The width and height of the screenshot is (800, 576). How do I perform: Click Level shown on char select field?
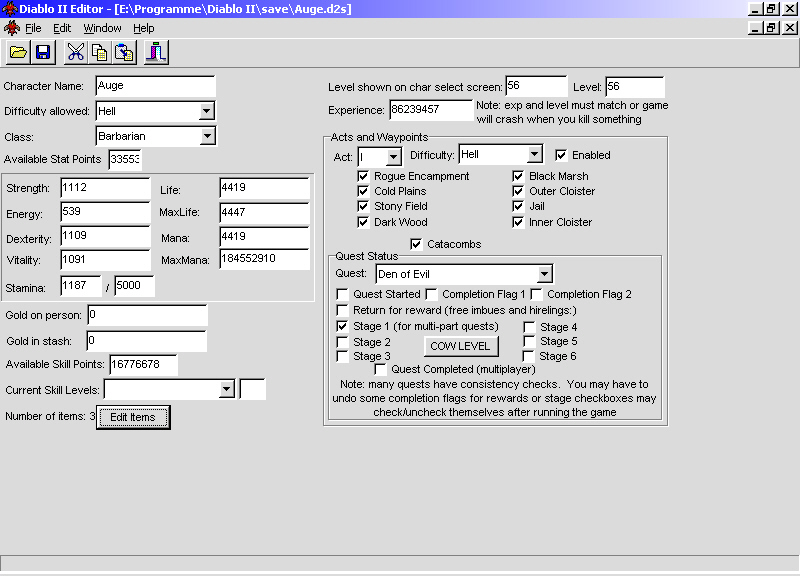coord(536,86)
